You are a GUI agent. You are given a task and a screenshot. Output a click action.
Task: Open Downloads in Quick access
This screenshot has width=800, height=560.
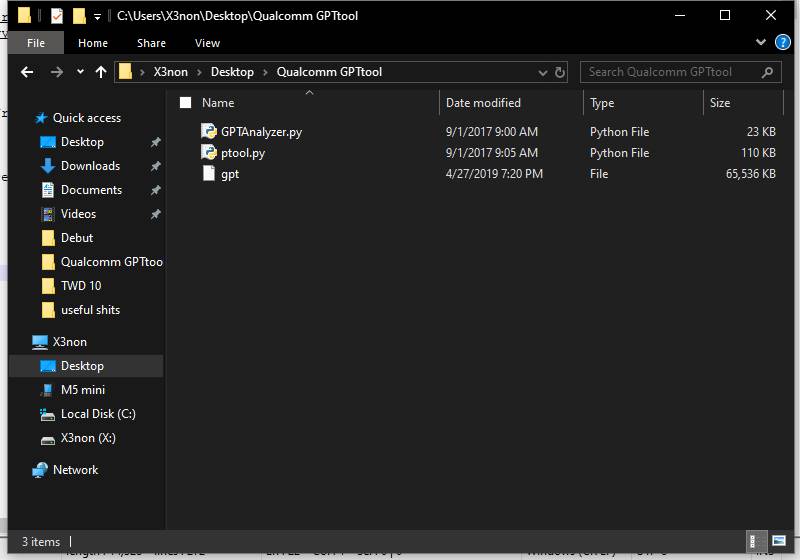(90, 166)
